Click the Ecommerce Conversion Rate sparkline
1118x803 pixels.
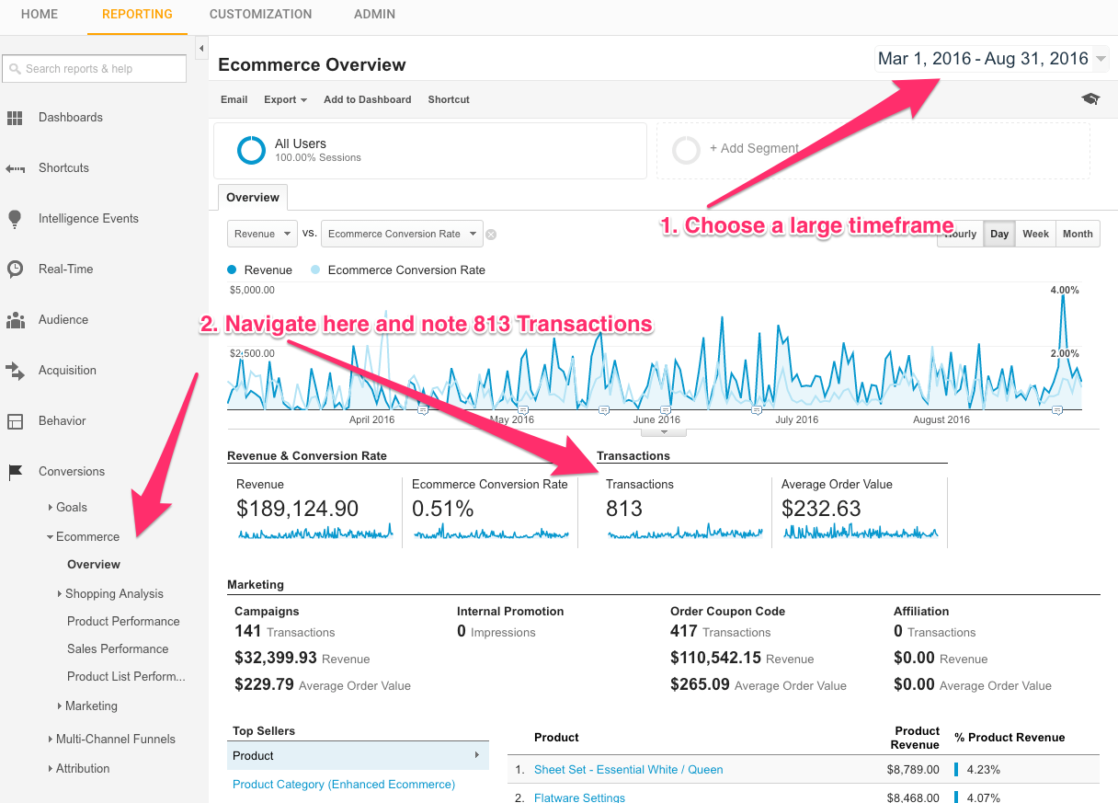491,532
